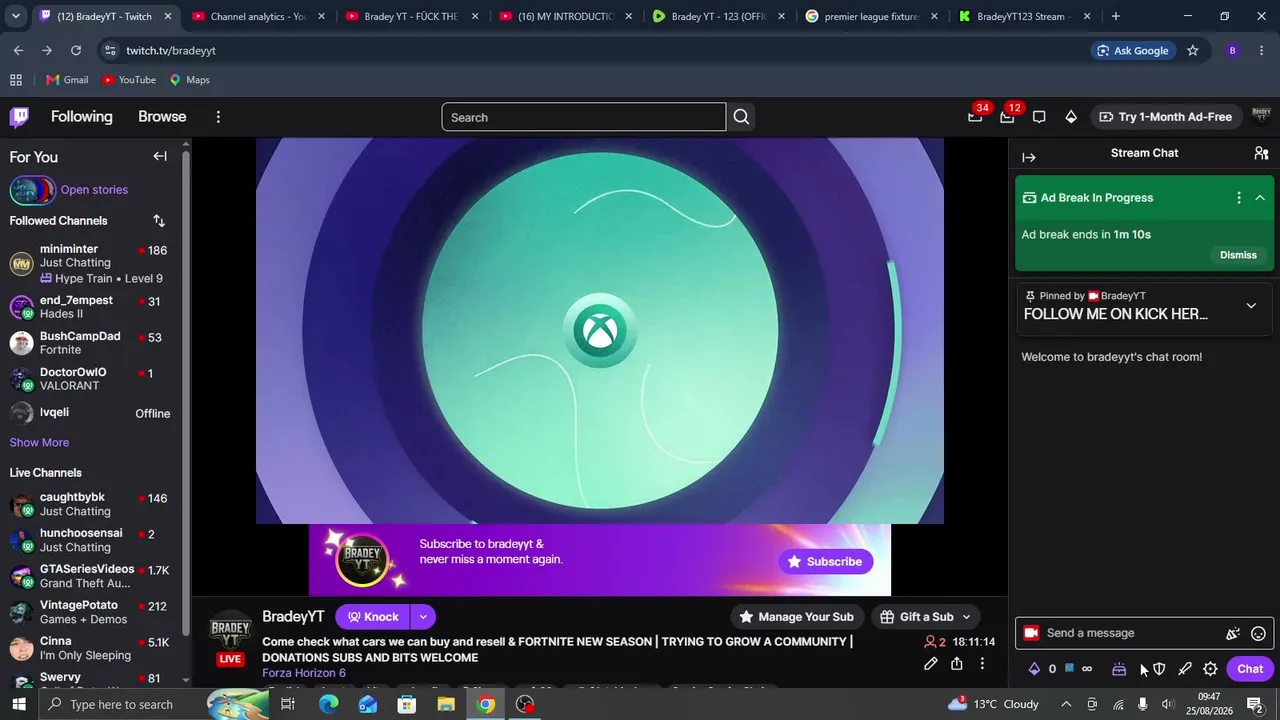Image resolution: width=1280 pixels, height=720 pixels.
Task: Open notifications inbox with 12 badge
Action: pos(1007,117)
